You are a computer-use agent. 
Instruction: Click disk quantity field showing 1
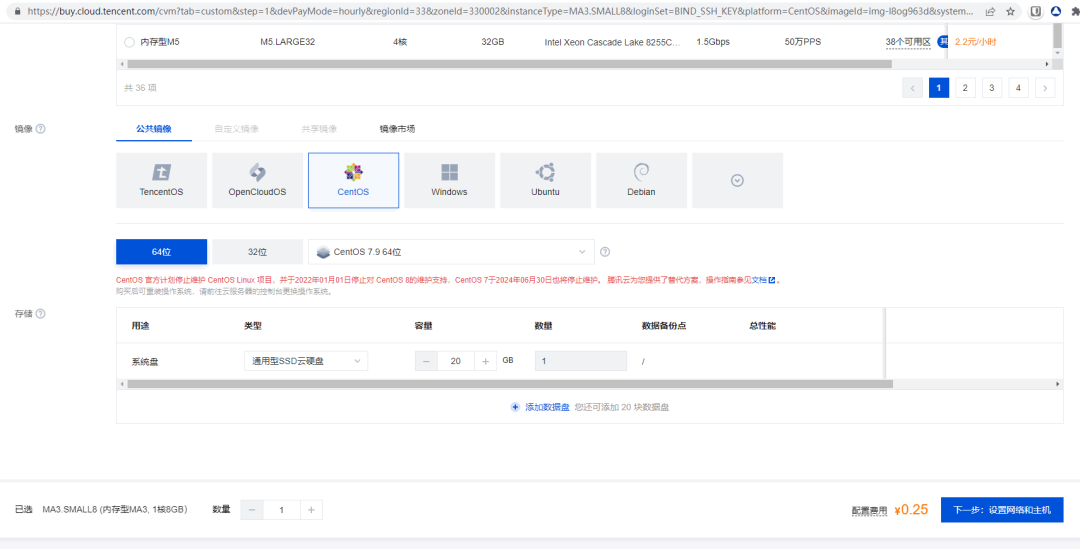click(x=581, y=361)
